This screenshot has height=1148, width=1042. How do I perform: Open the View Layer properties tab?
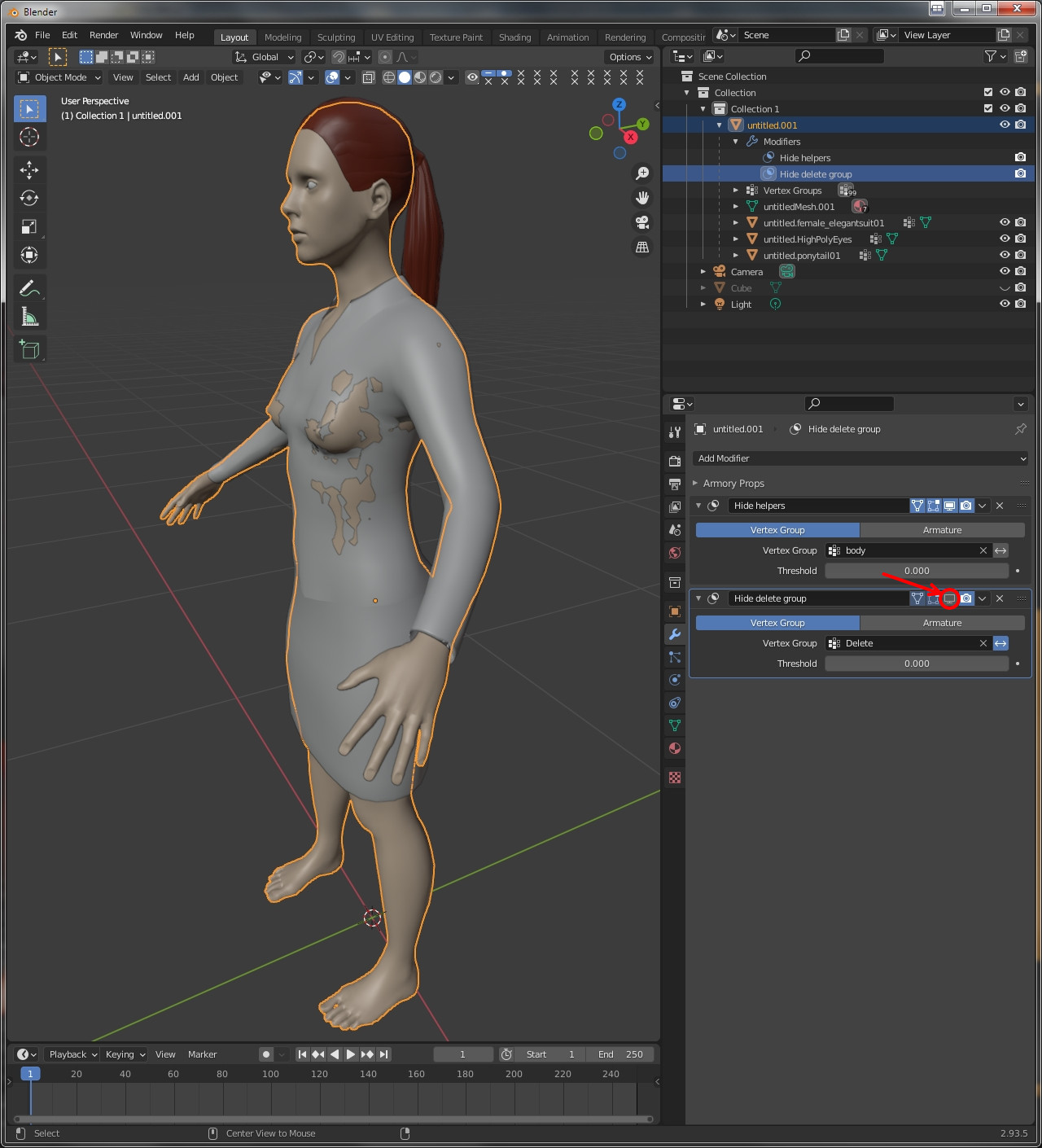click(x=675, y=506)
